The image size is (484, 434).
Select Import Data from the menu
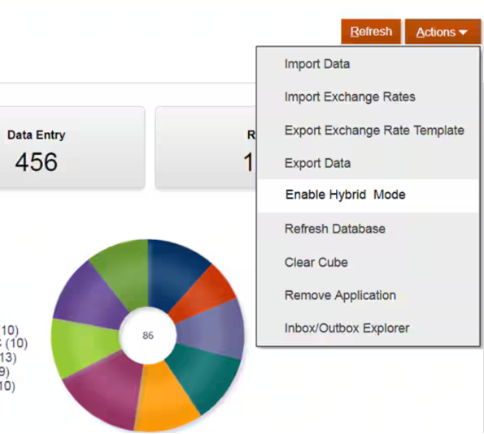tap(368, 64)
